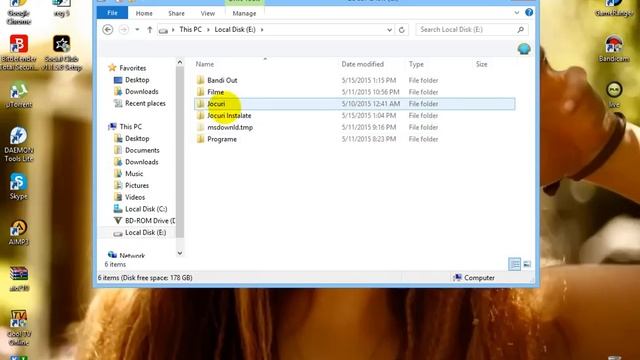The image size is (640, 360).
Task: Select Local Disk (C:) in navigation pane
Action: pyautogui.click(x=146, y=209)
